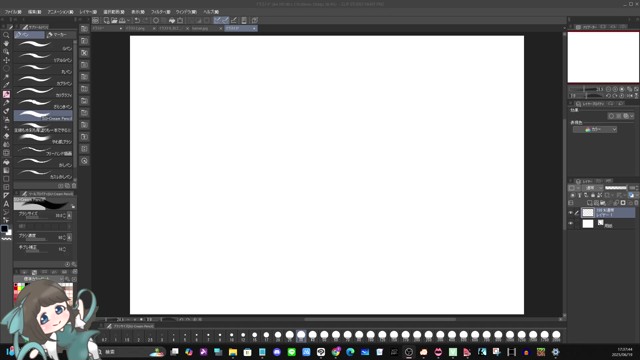Hide Layer 1 using its eye icon
This screenshot has width=640, height=360.
[571, 212]
